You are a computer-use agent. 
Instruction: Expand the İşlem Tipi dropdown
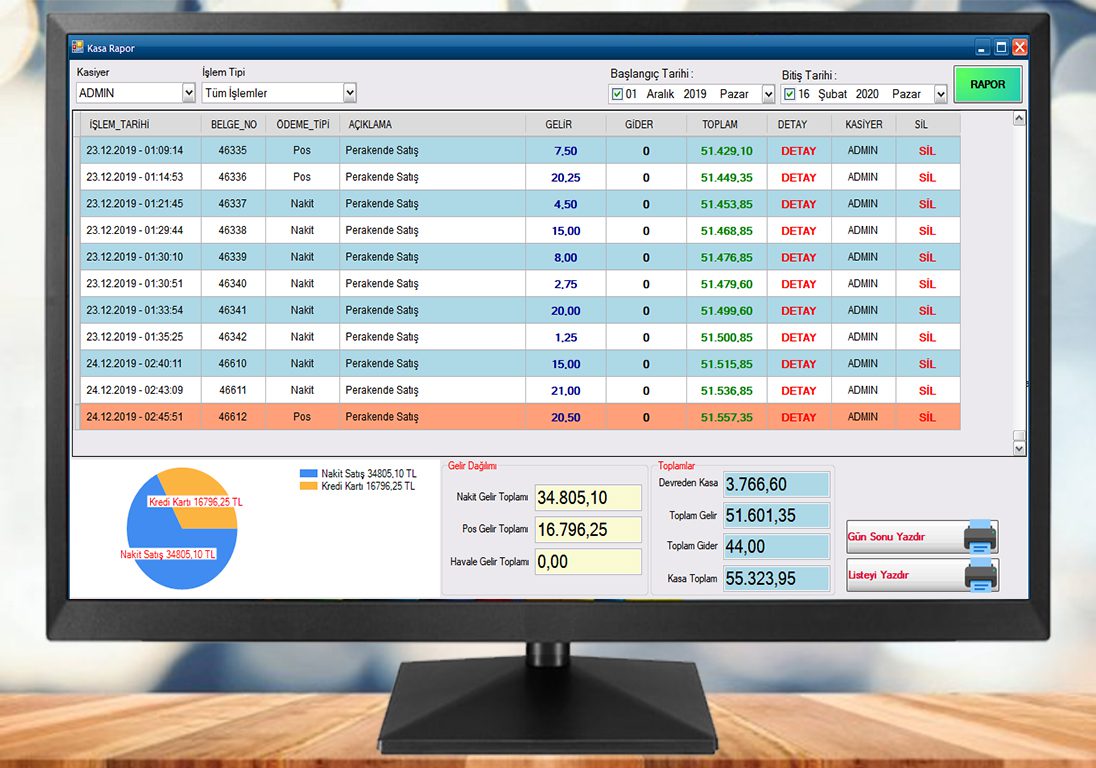pos(349,93)
